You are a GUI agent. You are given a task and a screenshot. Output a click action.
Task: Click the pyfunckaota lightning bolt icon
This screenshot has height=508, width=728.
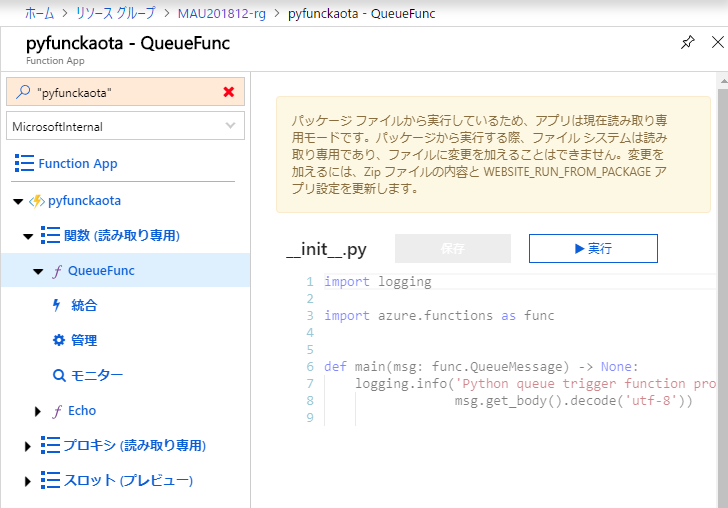(x=37, y=201)
